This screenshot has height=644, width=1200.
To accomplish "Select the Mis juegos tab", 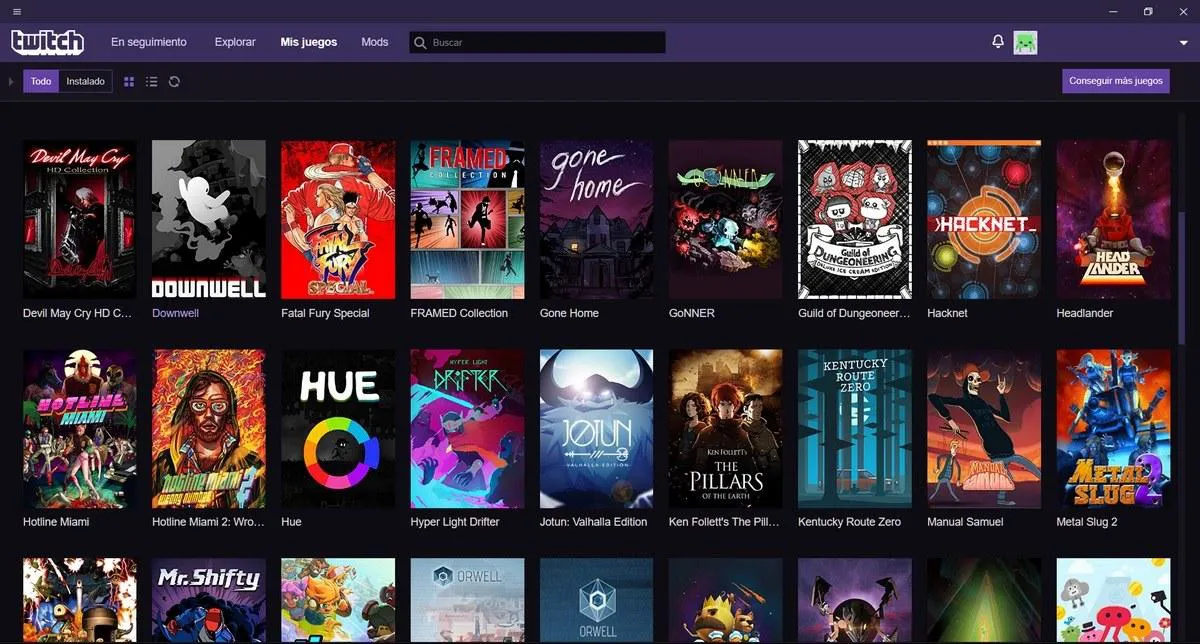I will [x=309, y=42].
